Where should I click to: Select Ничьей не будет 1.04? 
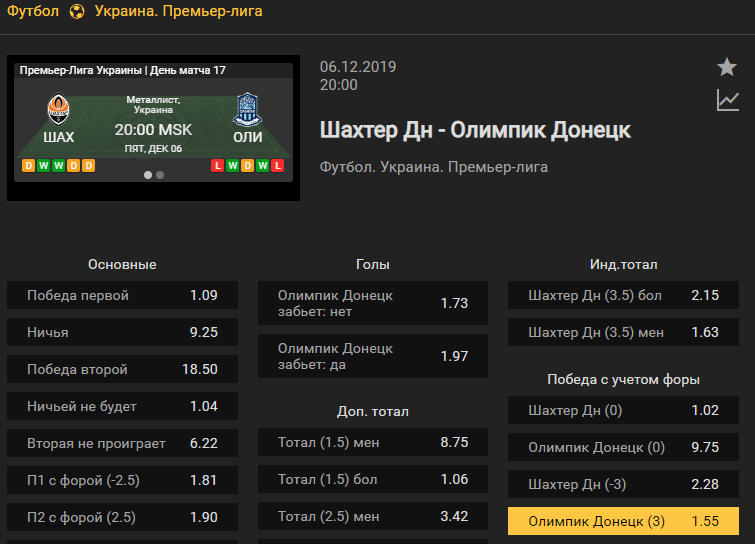pos(122,406)
